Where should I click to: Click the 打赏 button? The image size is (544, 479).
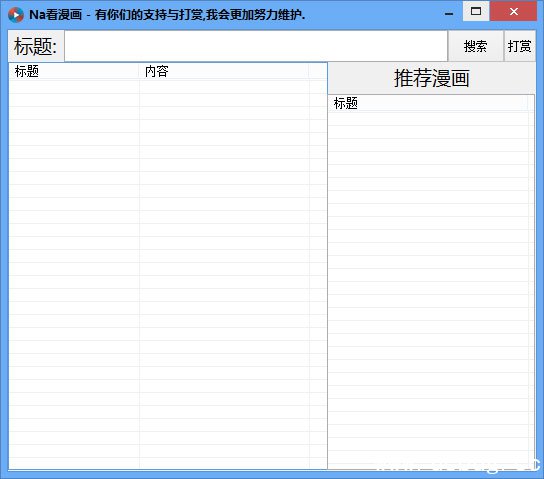click(x=519, y=46)
